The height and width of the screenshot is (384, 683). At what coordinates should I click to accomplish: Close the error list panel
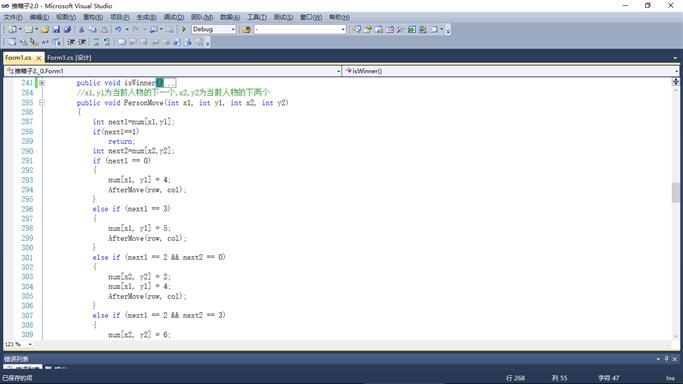click(x=675, y=359)
